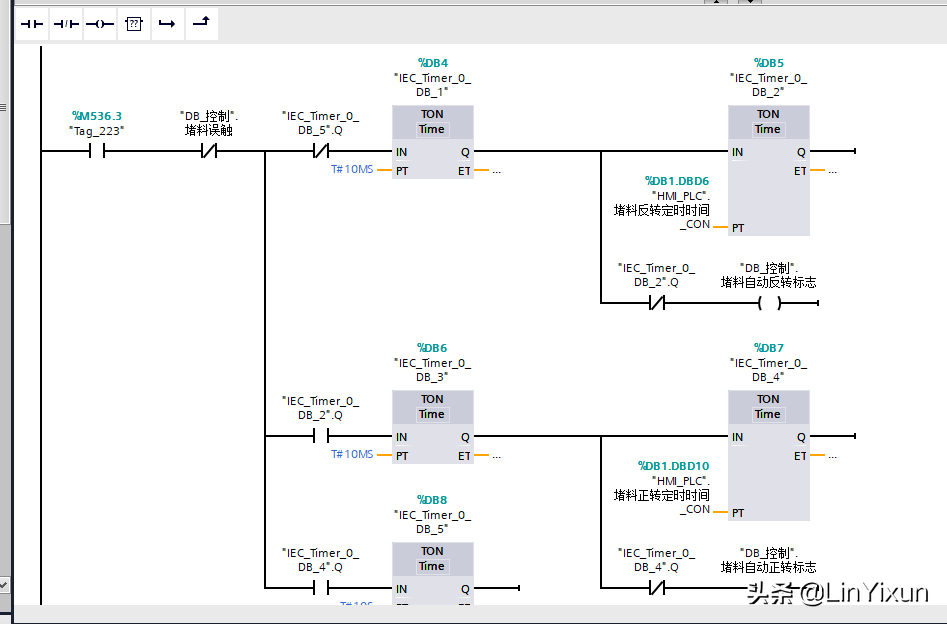Viewport: 947px width, 624px height.
Task: Click the T#10MS preset of %DB4 timer
Action: pyautogui.click(x=352, y=170)
